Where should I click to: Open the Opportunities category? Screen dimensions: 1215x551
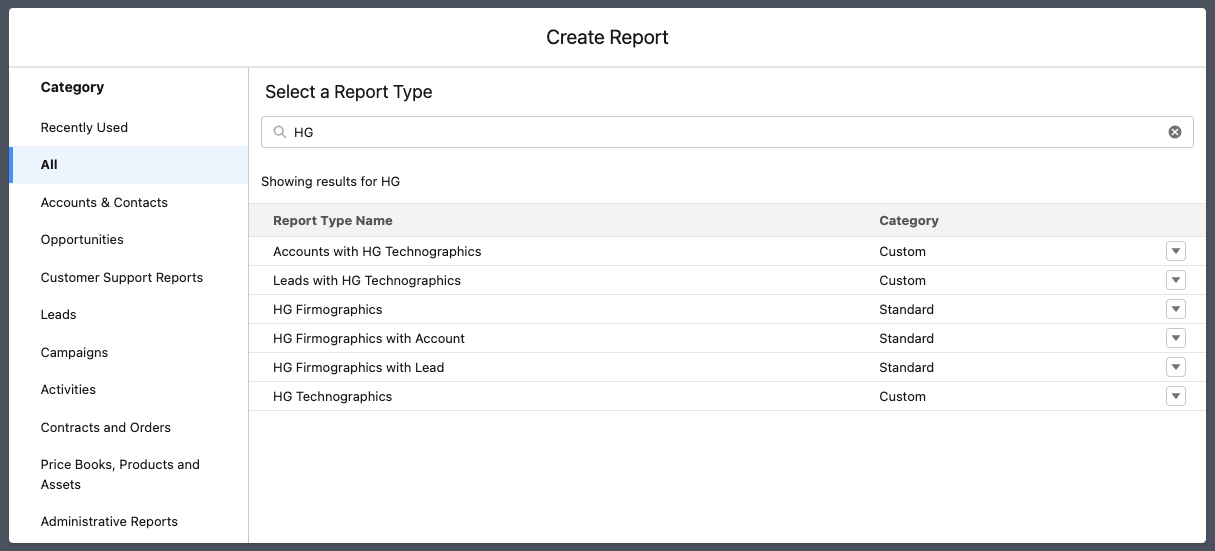82,240
